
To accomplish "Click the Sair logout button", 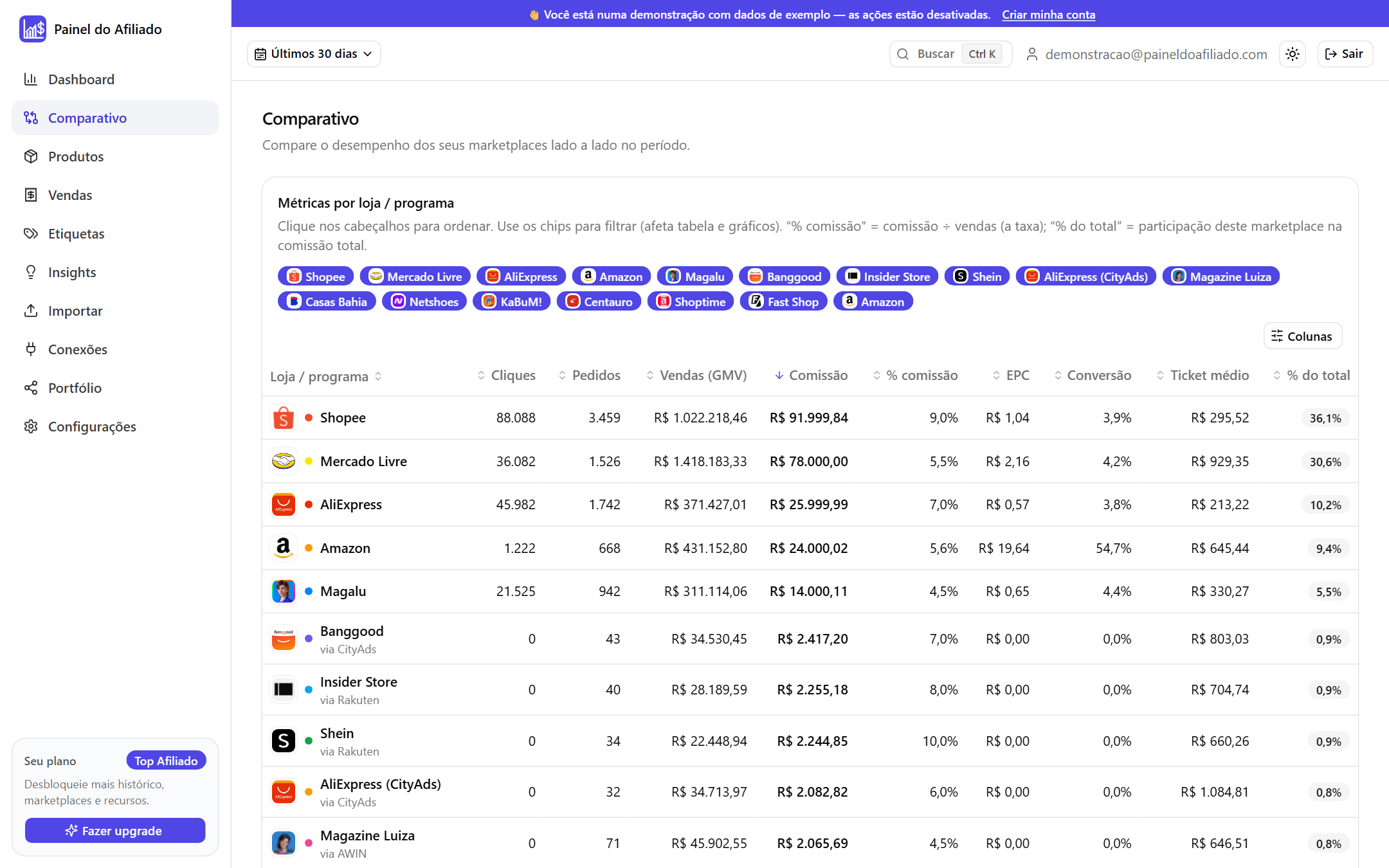I will point(1345,54).
